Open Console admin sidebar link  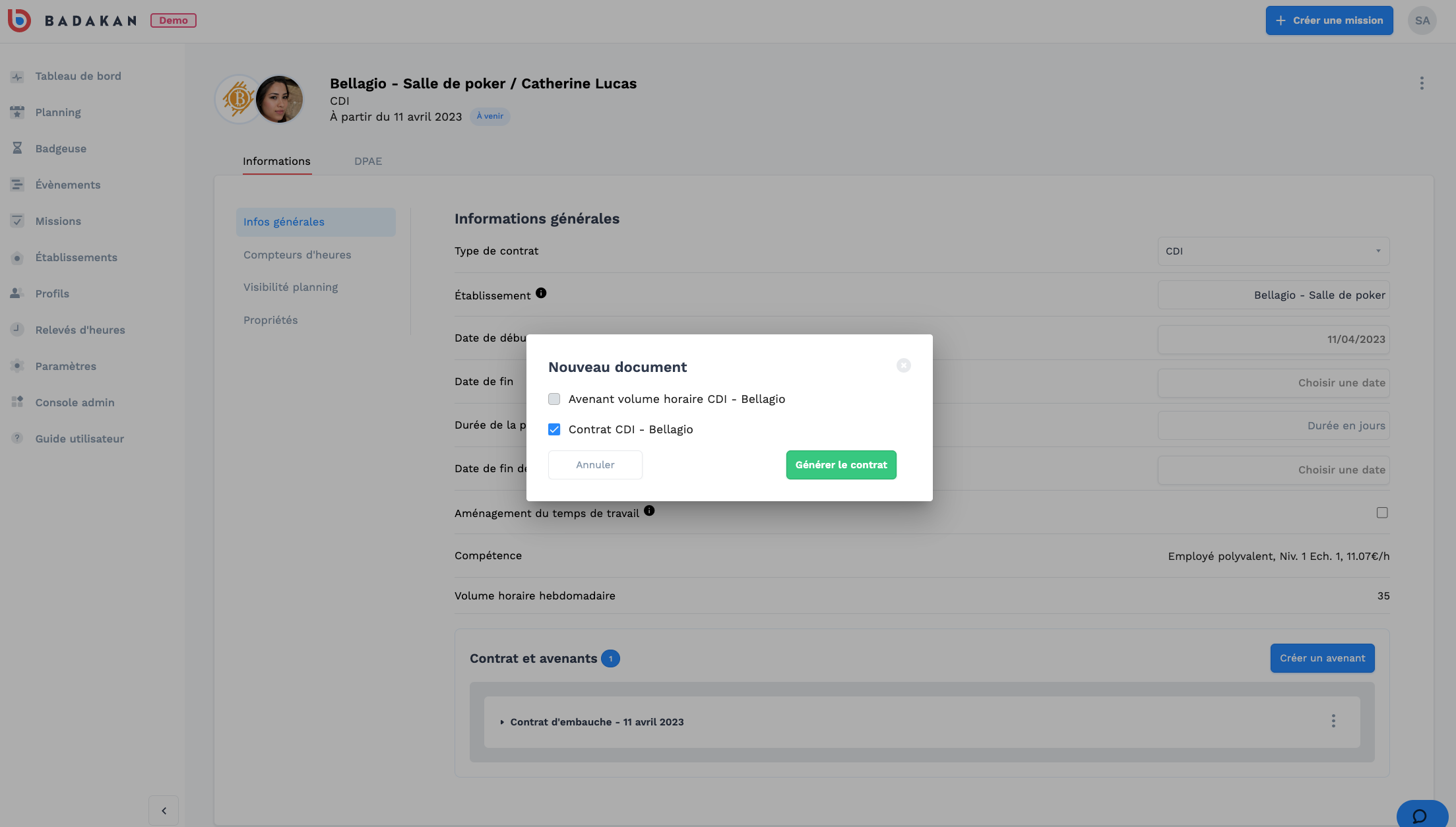coord(75,403)
